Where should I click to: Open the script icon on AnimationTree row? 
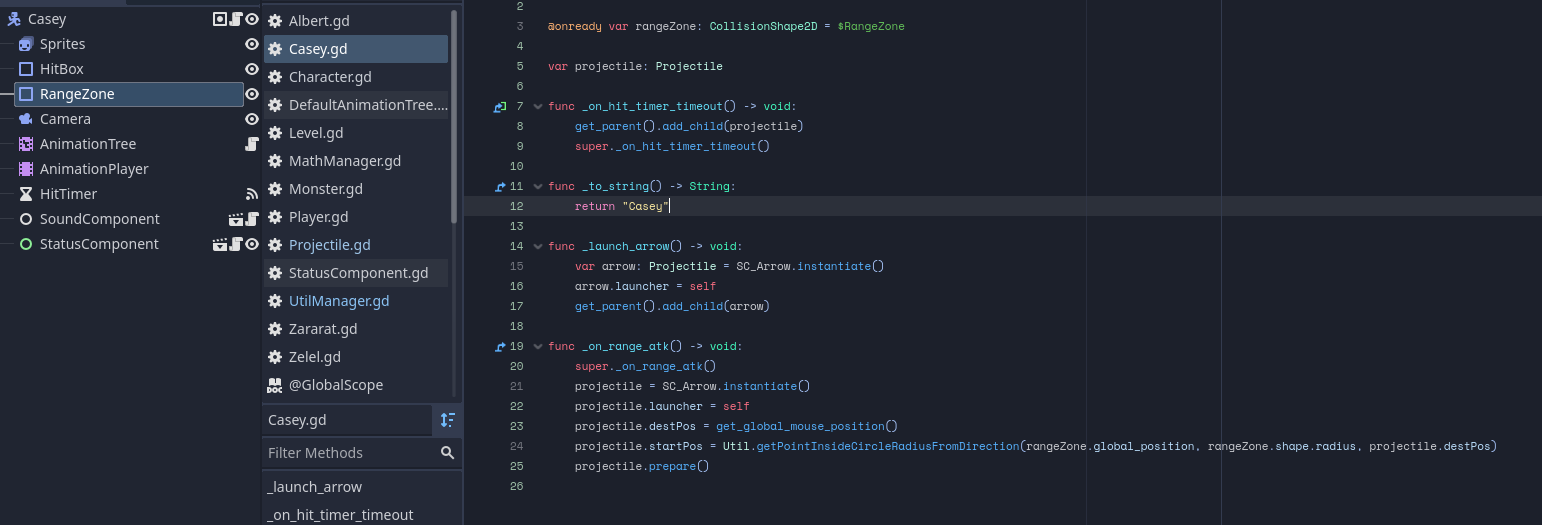pos(252,144)
